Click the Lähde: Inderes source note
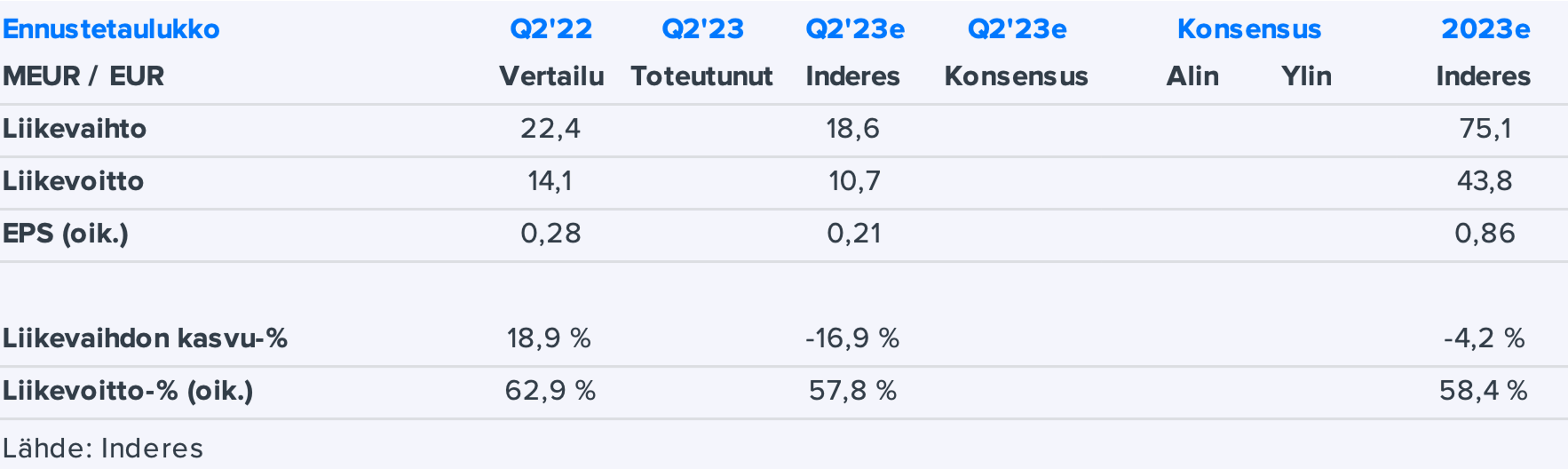This screenshot has width=1568, height=469. (x=102, y=449)
